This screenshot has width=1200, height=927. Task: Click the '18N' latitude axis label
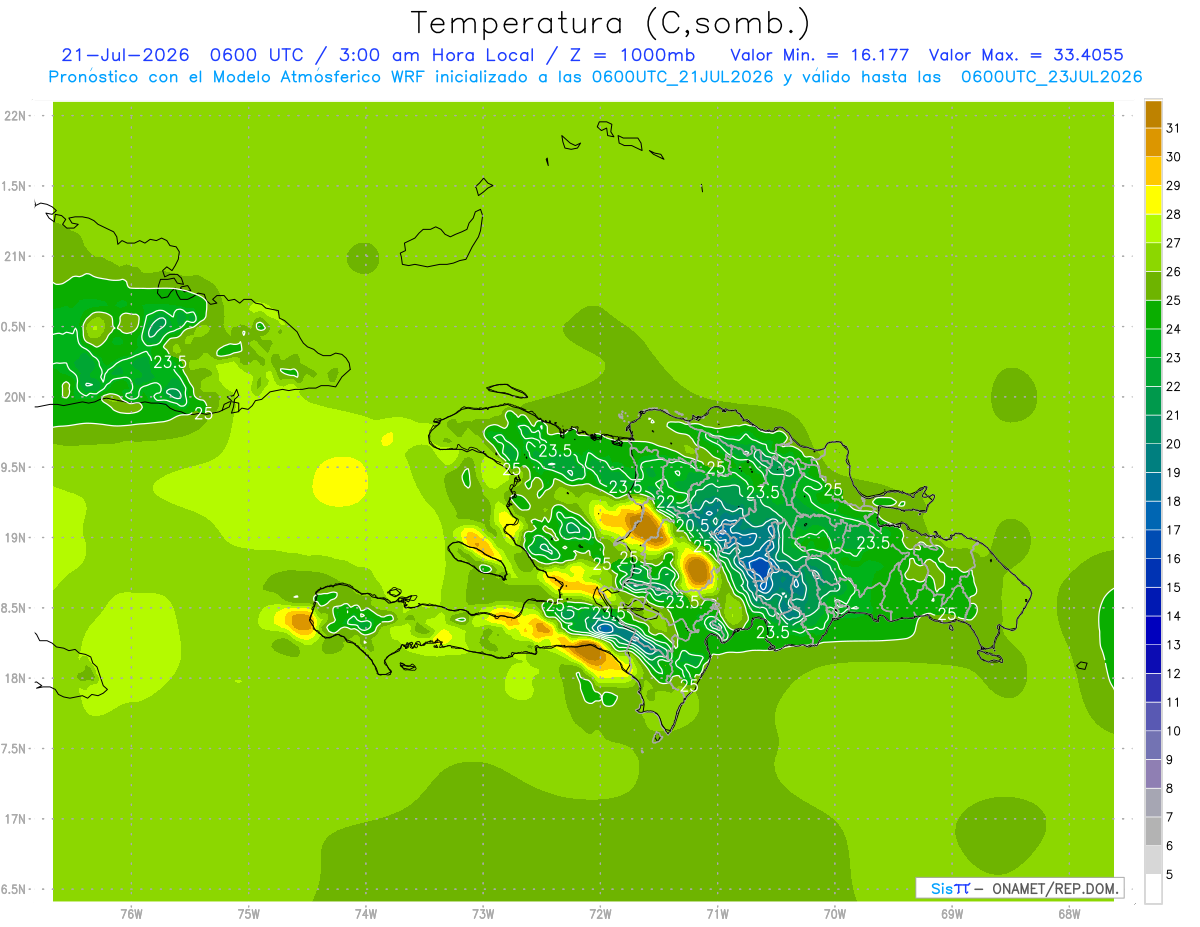coord(16,678)
